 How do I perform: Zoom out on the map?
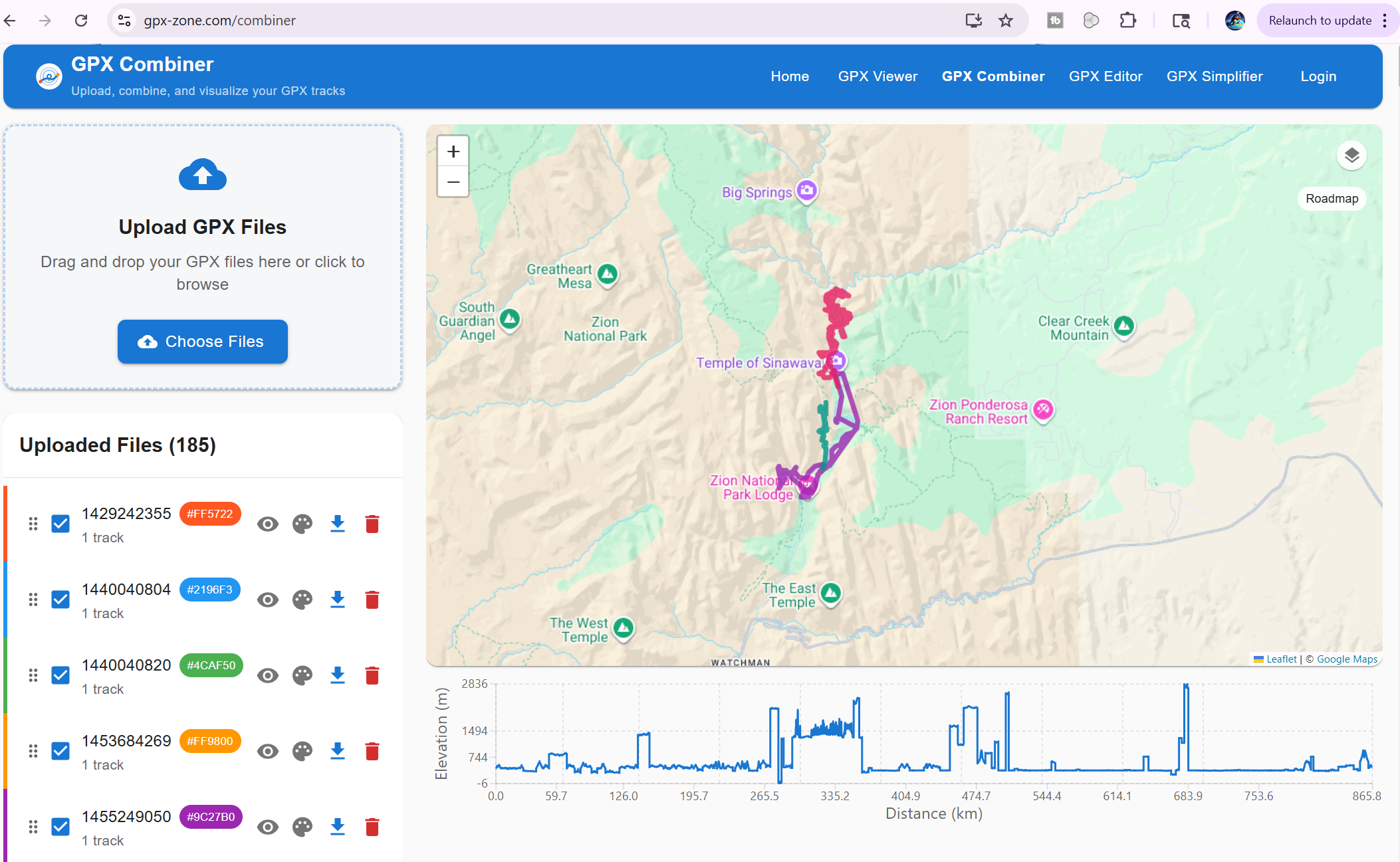pos(453,181)
